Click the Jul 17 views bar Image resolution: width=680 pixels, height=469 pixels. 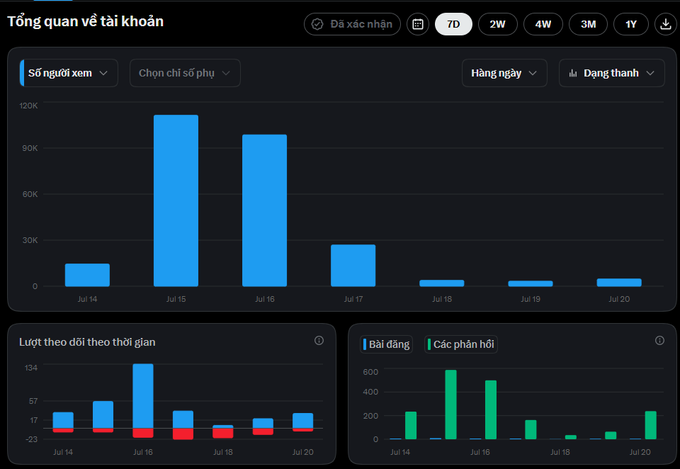click(353, 266)
